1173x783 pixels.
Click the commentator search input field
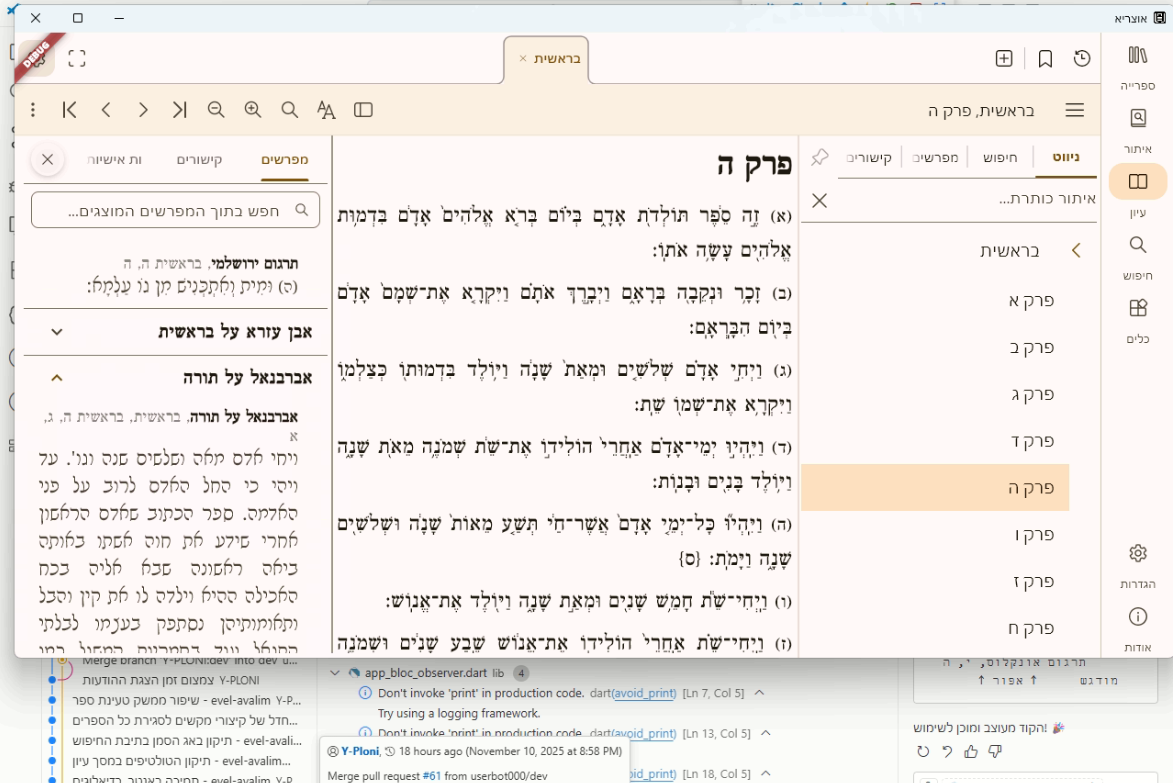(x=175, y=209)
